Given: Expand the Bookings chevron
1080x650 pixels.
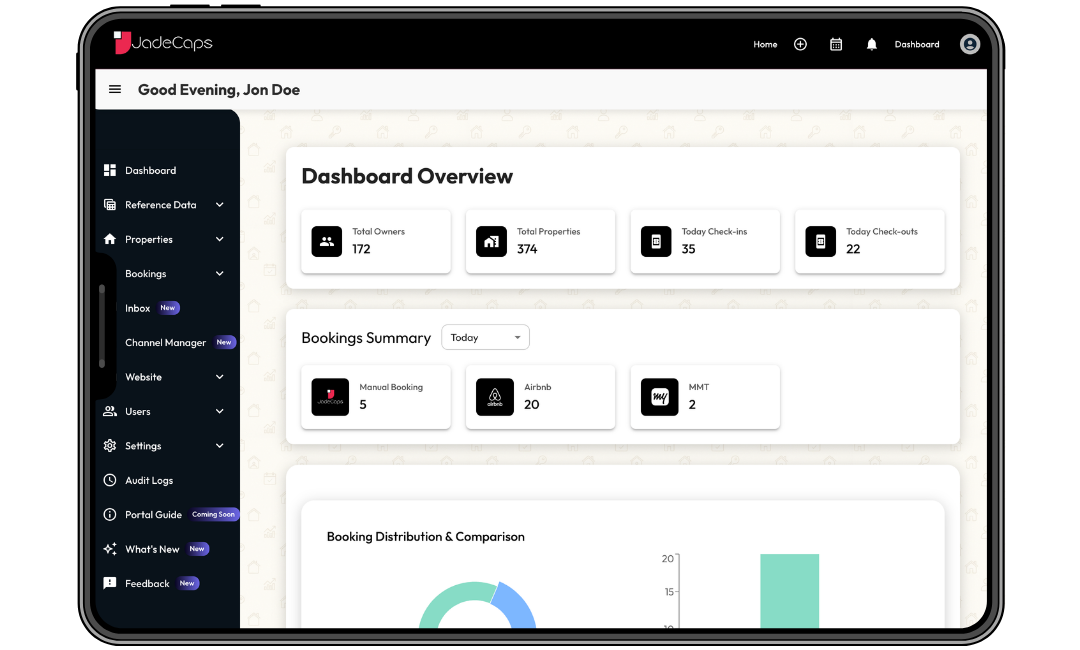Looking at the screenshot, I should pos(220,273).
